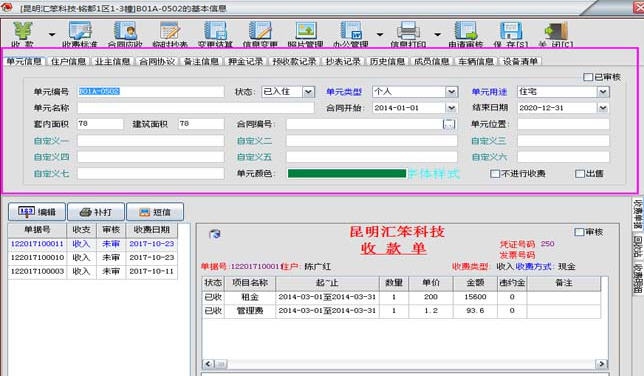Click the 单元位置 input field
This screenshot has height=376, width=644.
(x=563, y=124)
